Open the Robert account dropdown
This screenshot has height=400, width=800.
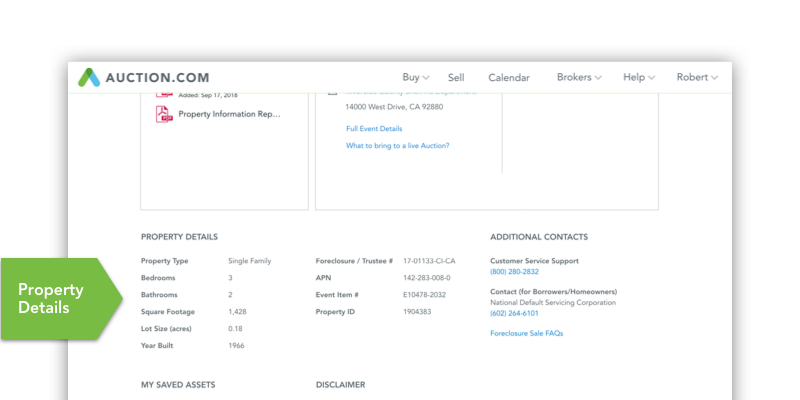697,77
